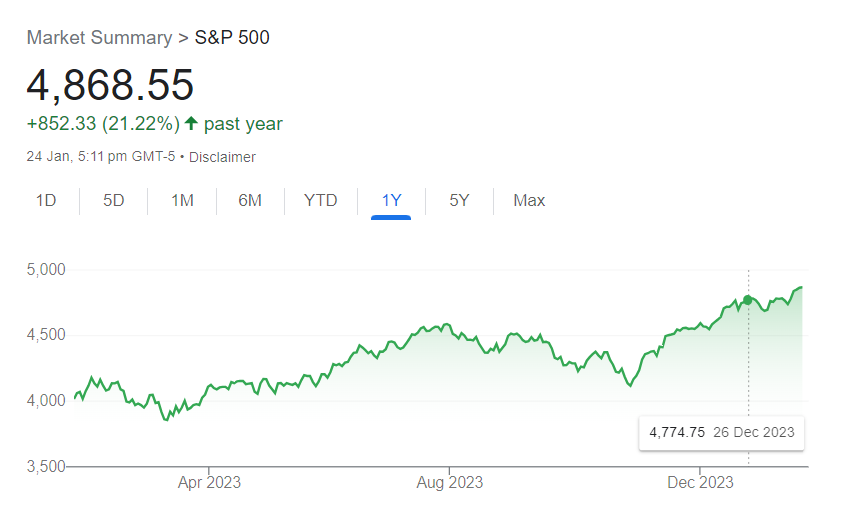
Task: Click the green data point marker on chart
Action: pyautogui.click(x=747, y=300)
